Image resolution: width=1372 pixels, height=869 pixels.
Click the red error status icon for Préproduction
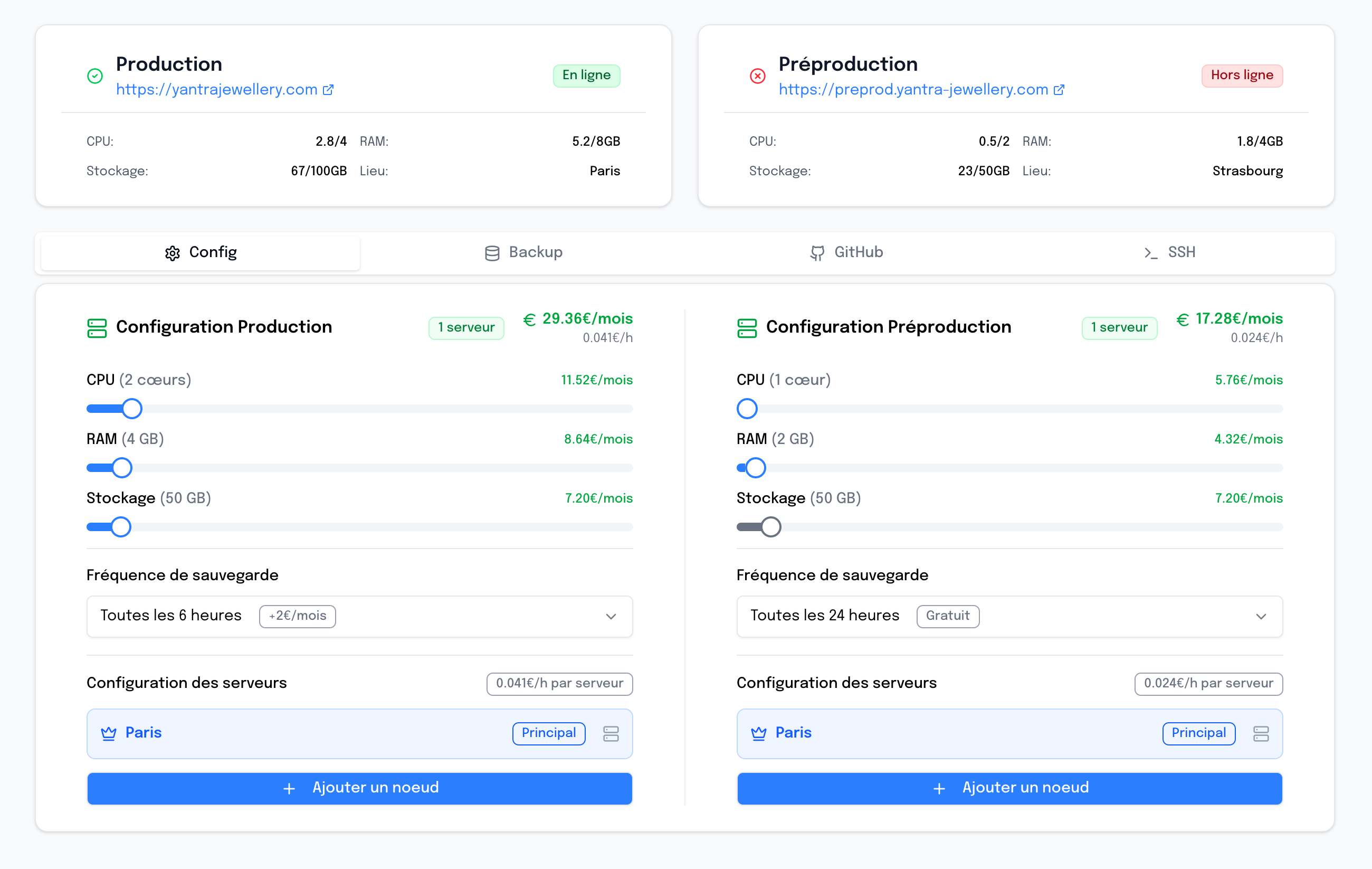click(757, 76)
